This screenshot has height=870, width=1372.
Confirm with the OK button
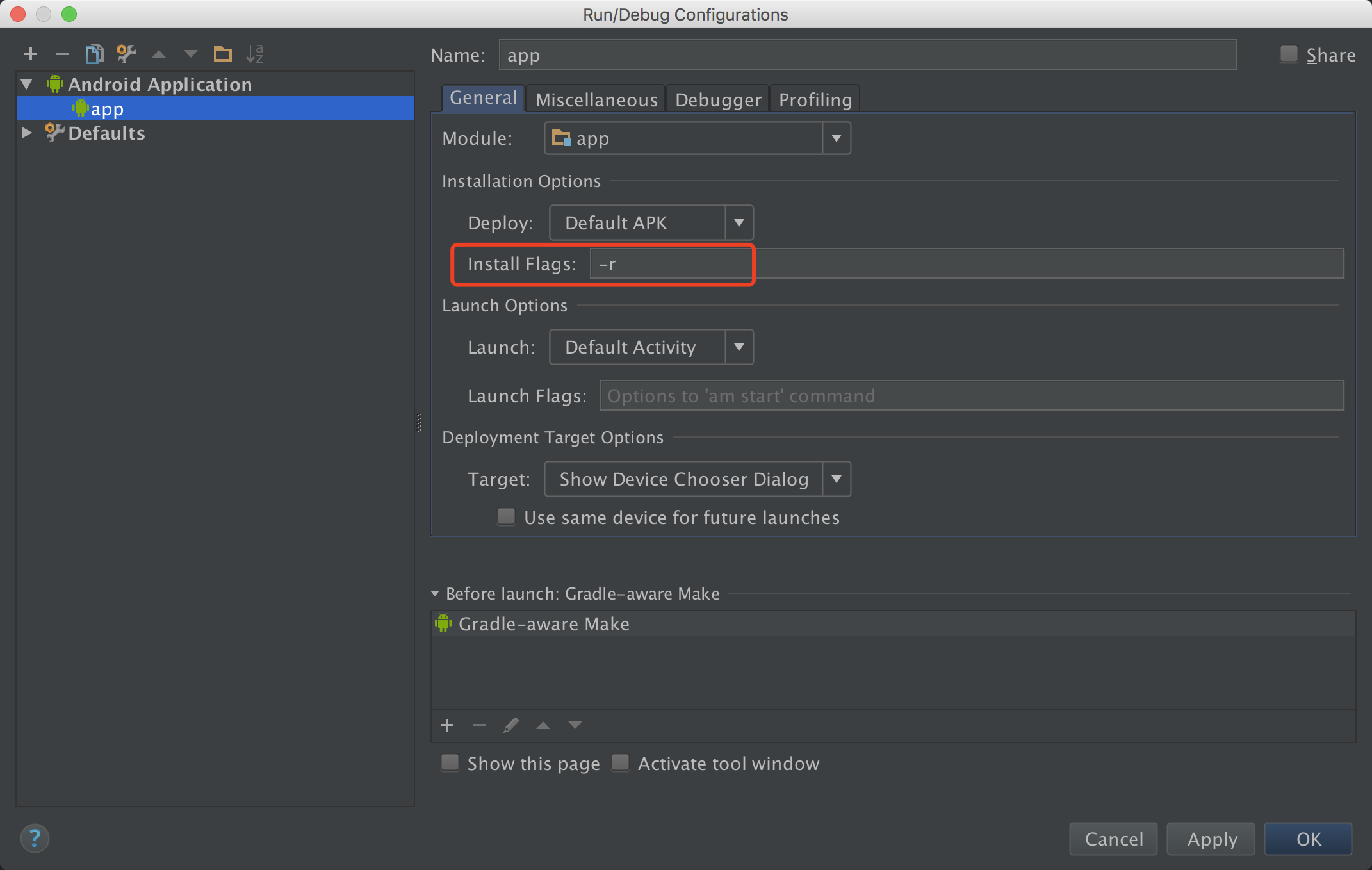[1308, 839]
